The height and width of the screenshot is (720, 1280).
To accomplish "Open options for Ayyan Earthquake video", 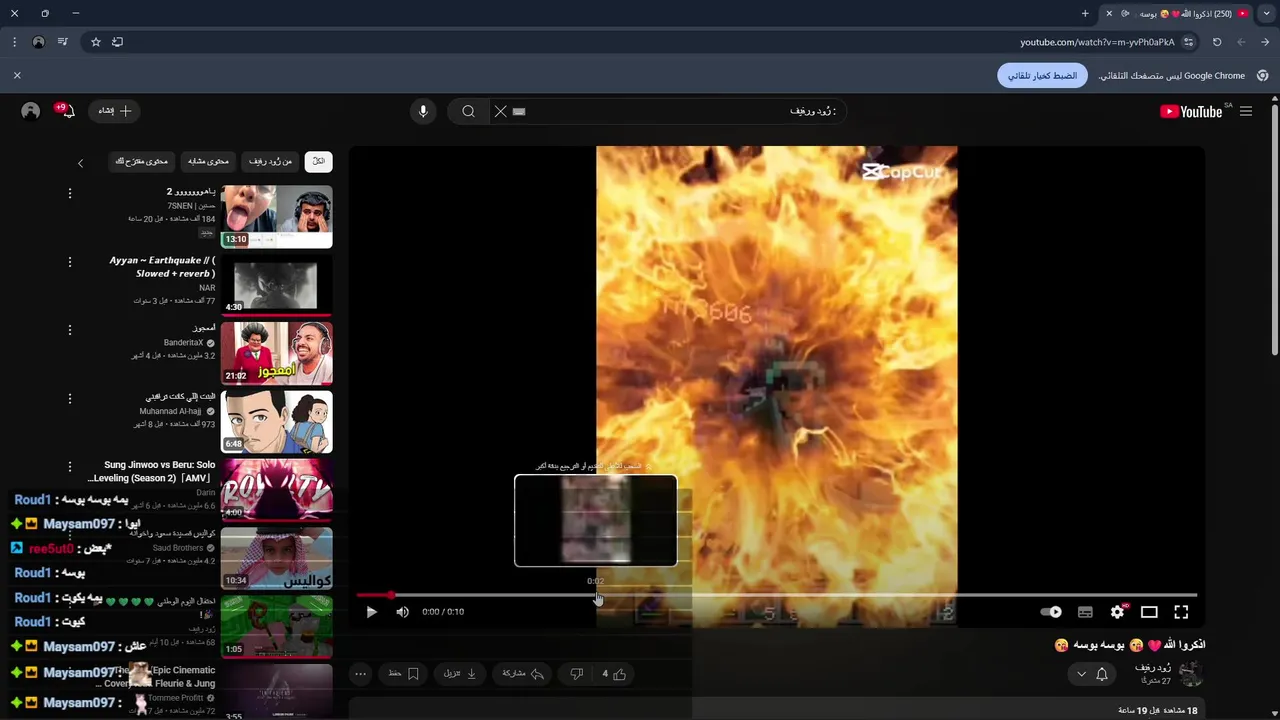I will [x=70, y=262].
